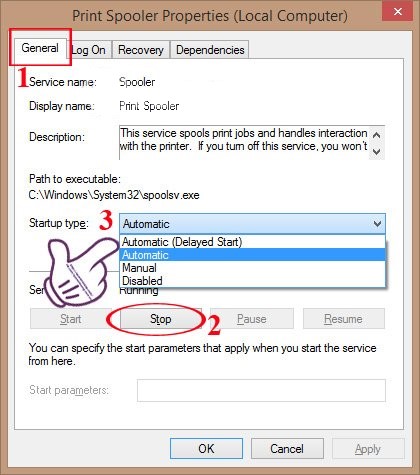Close the Print Spooler Properties dialog

point(397,12)
